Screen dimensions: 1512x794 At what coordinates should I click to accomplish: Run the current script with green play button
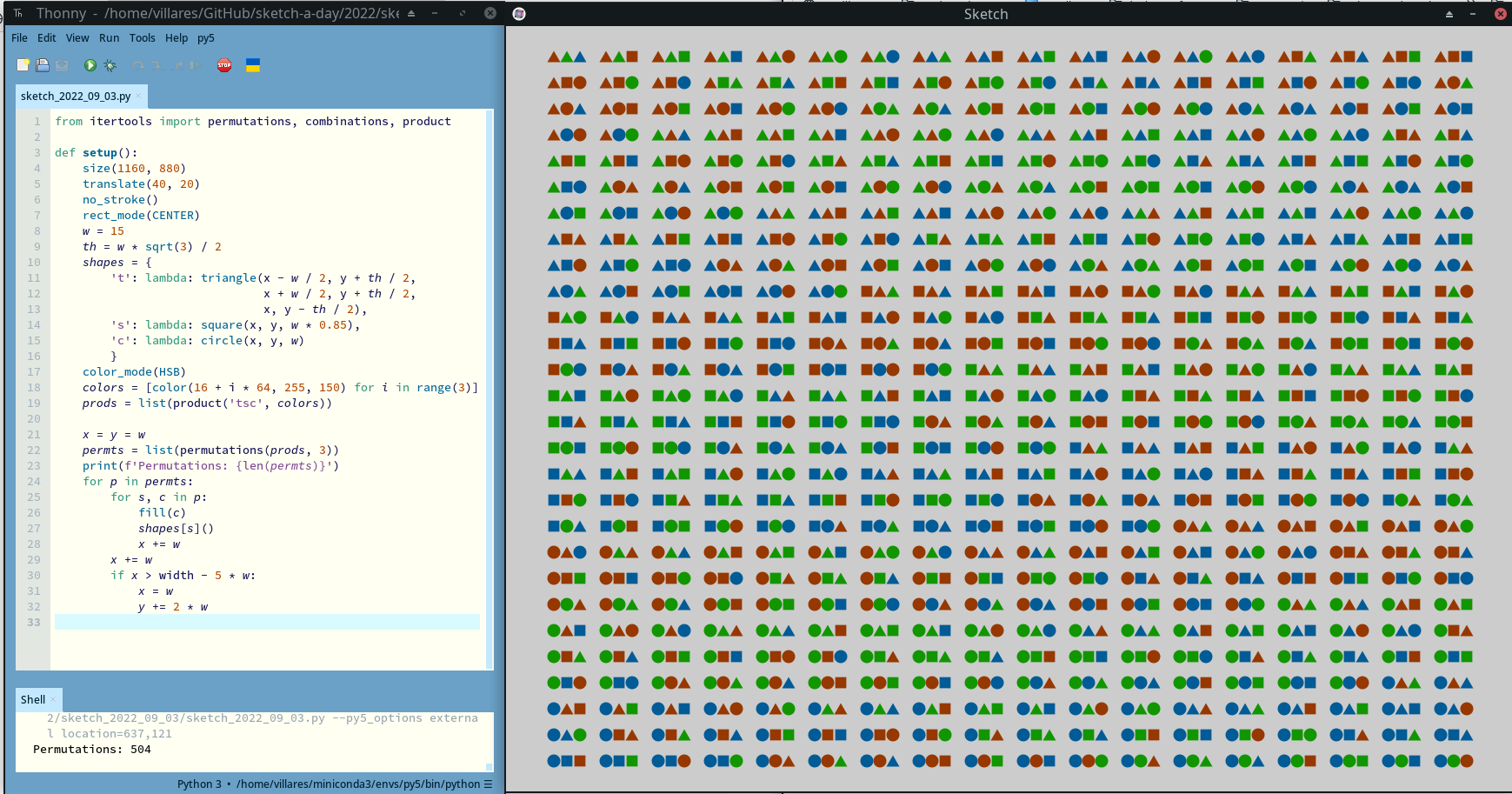(x=90, y=65)
